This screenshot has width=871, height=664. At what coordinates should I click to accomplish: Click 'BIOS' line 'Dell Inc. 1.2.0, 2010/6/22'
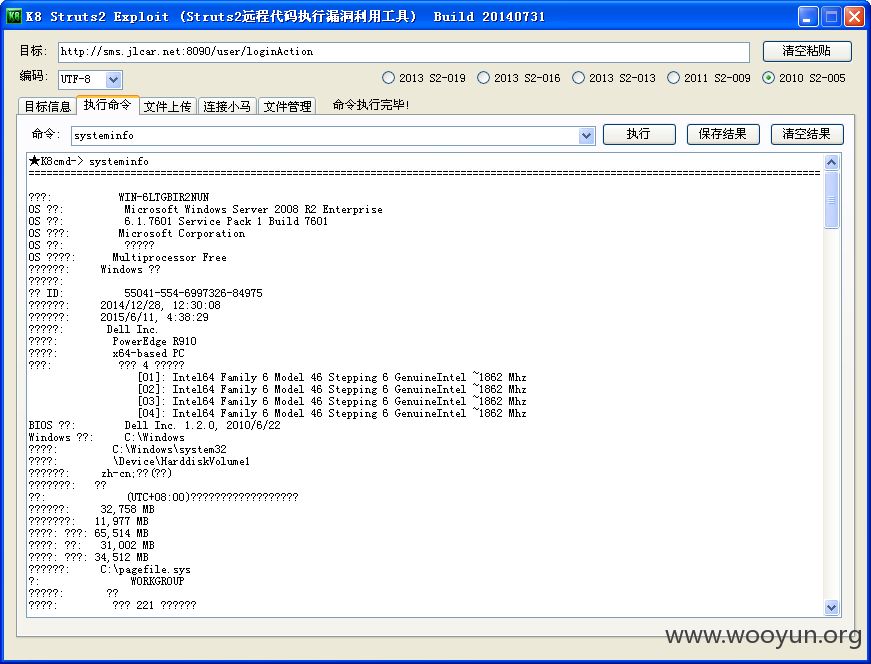202,426
